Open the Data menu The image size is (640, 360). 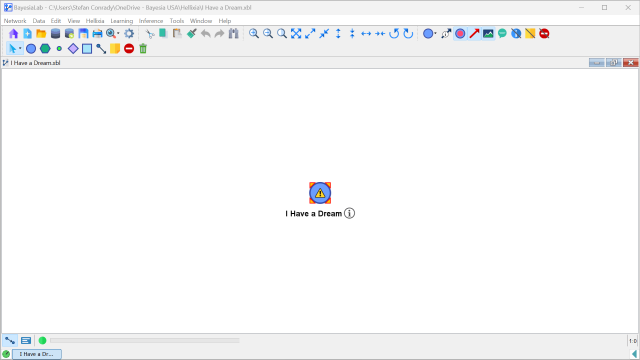point(39,21)
